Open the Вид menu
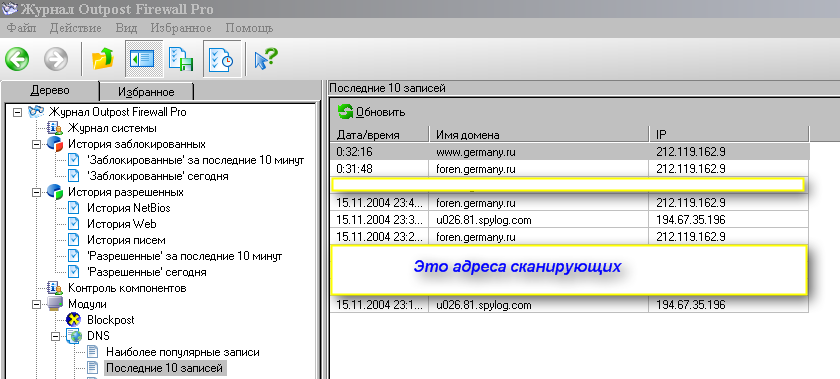 126,28
